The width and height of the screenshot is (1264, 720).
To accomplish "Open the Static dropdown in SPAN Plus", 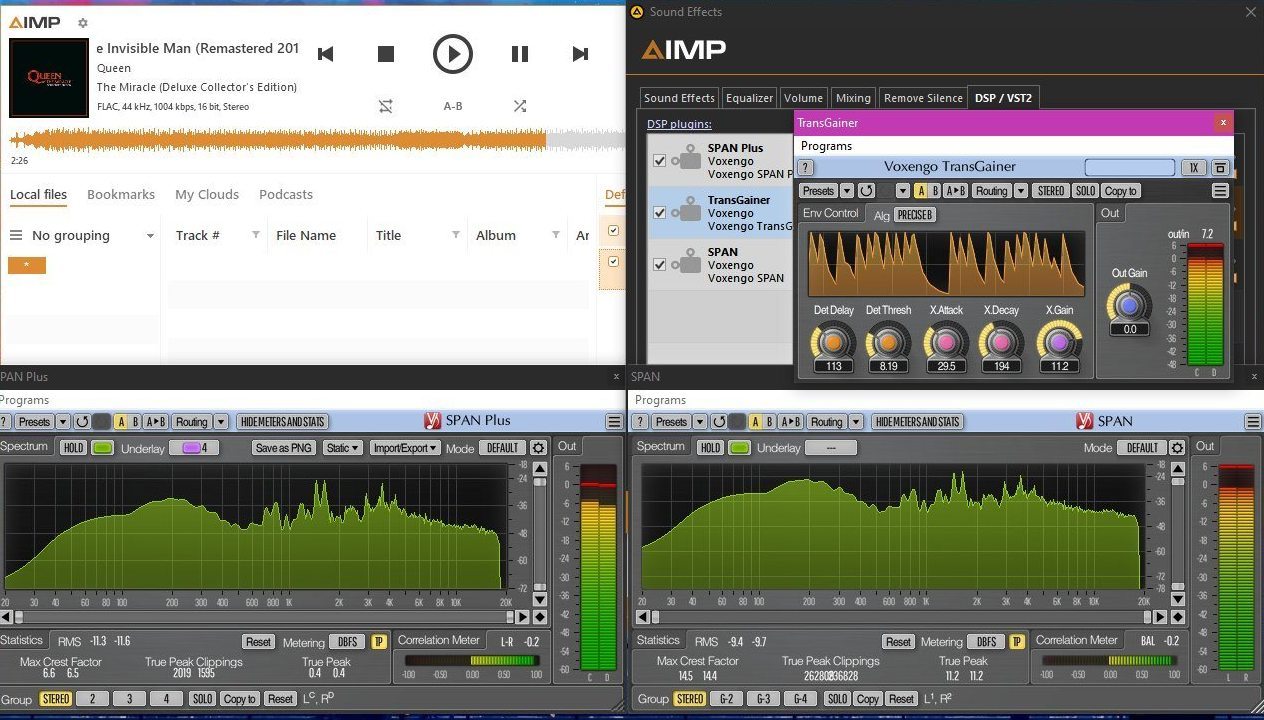I will click(x=342, y=448).
